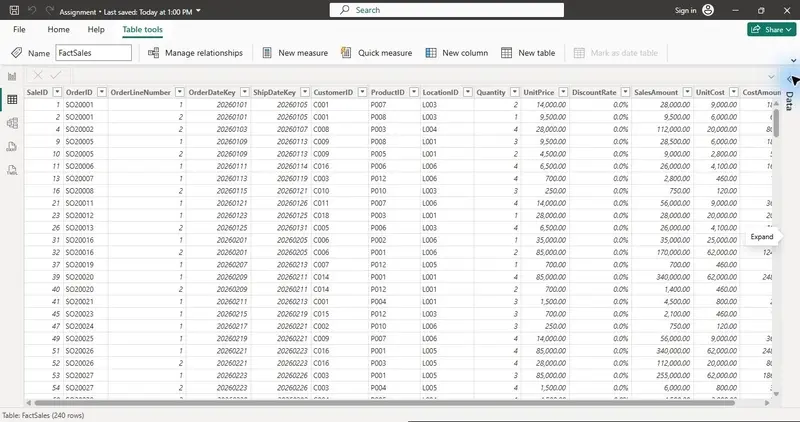Click cell 20260131 in ShipDateKey column
800x422 pixels.
pos(281,228)
